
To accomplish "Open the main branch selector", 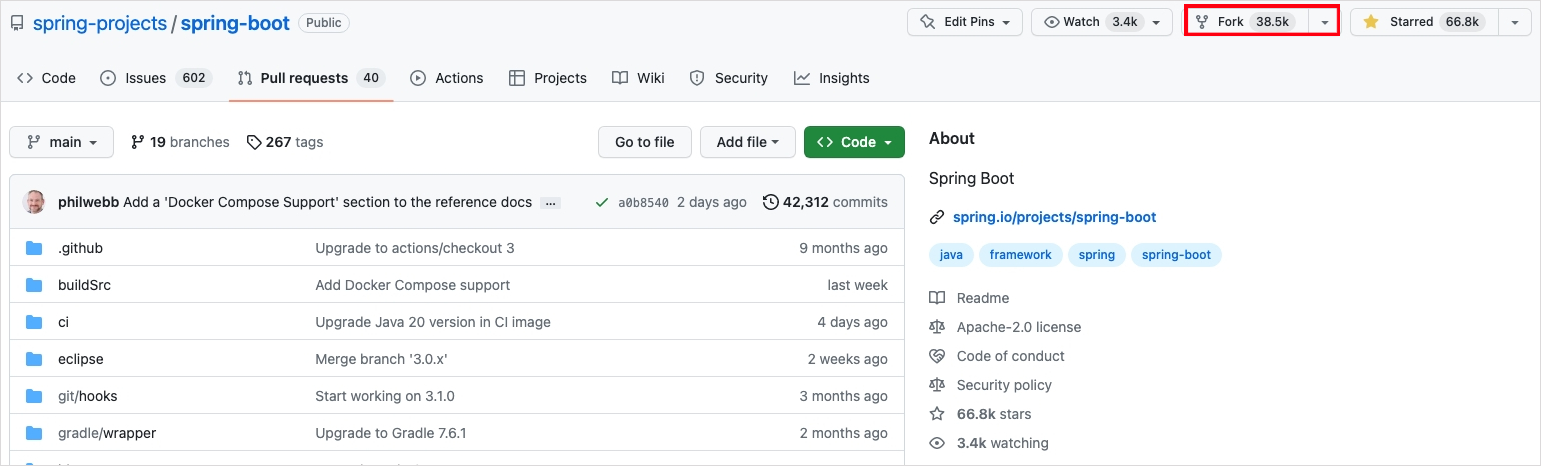I will click(x=62, y=142).
